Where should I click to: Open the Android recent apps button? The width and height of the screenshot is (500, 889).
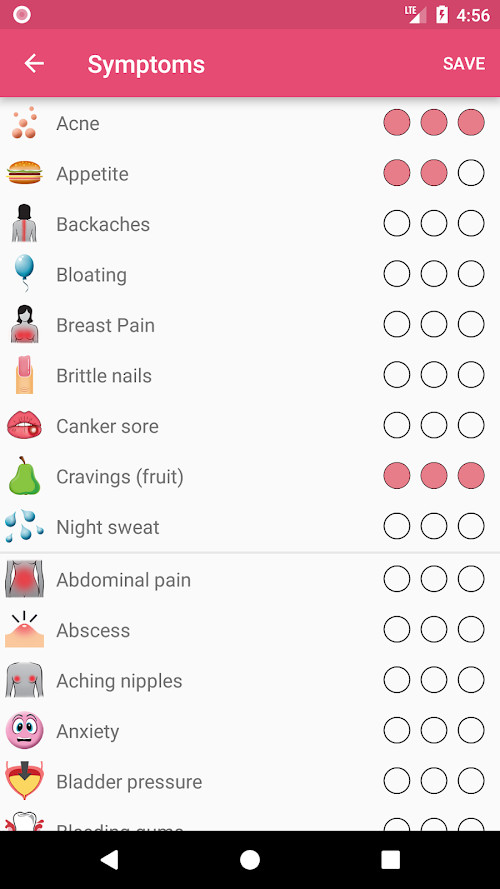pos(390,860)
